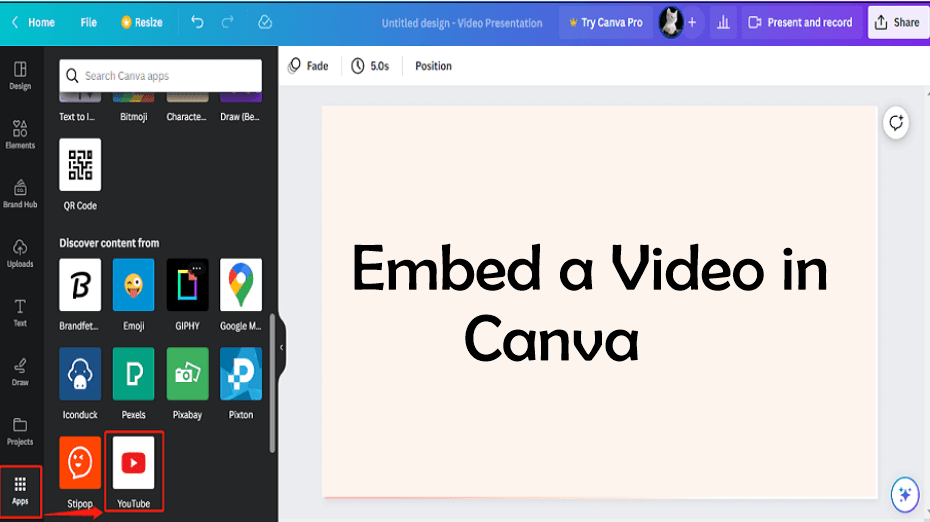Open the GIPHY app
The height and width of the screenshot is (522, 930).
(187, 285)
